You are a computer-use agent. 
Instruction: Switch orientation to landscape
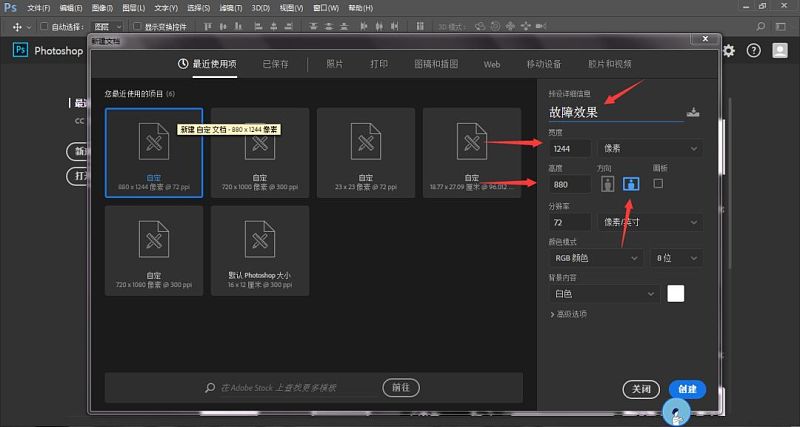click(631, 184)
